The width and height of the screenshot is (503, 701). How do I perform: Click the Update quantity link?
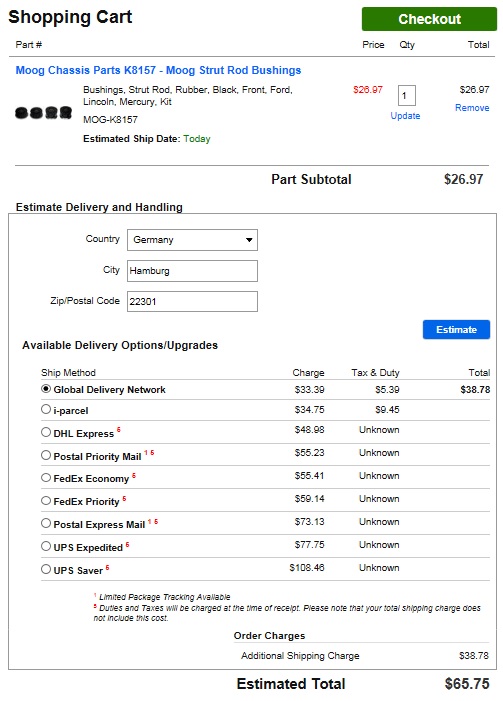405,116
